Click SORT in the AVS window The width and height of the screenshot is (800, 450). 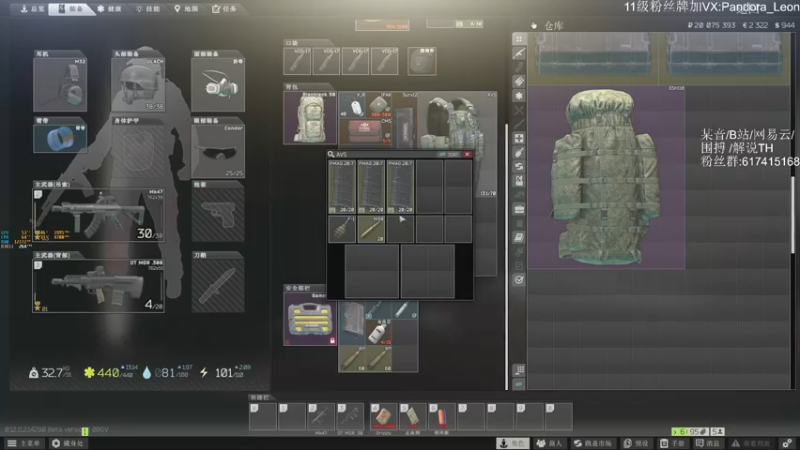click(449, 154)
